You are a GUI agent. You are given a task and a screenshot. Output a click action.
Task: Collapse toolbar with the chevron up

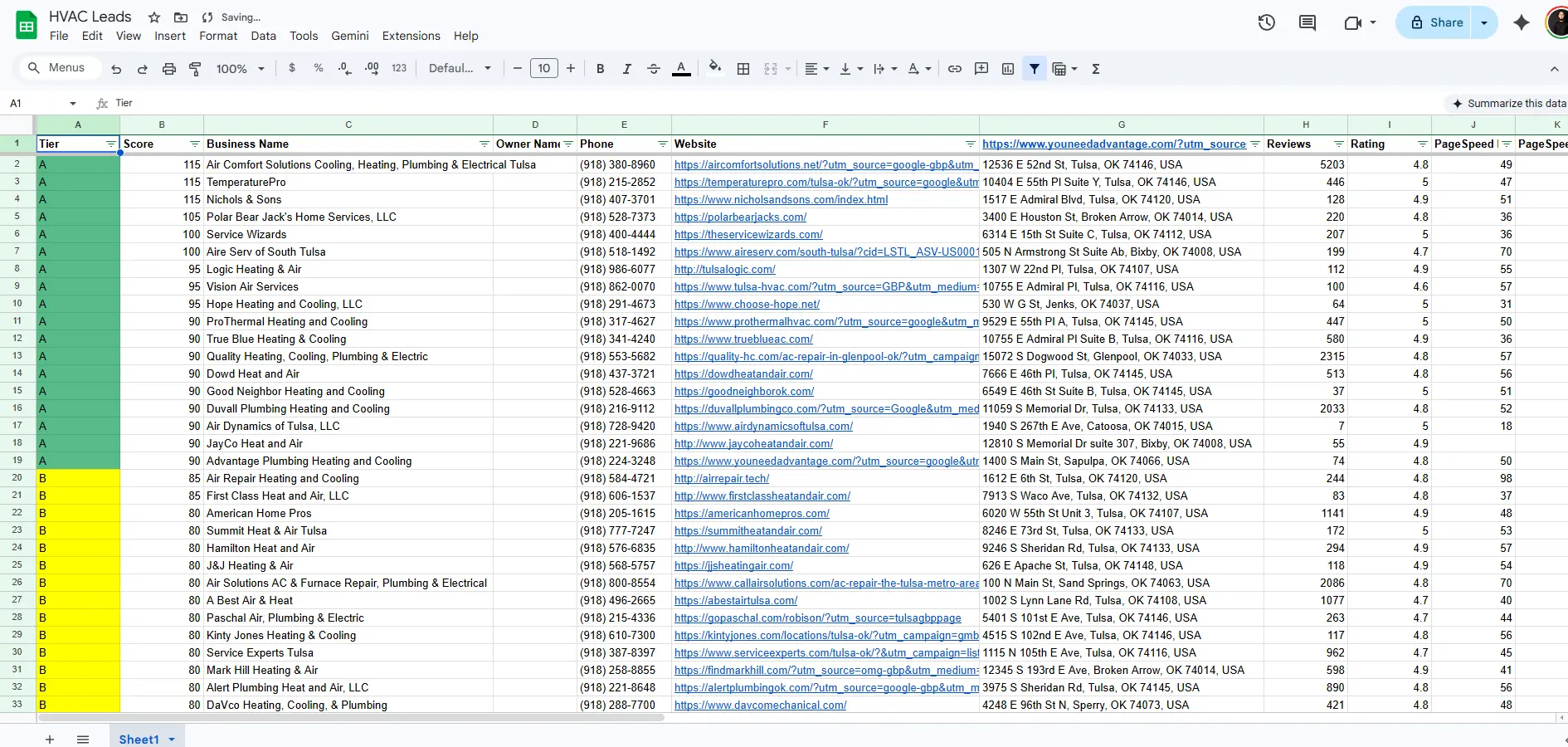(x=1555, y=69)
